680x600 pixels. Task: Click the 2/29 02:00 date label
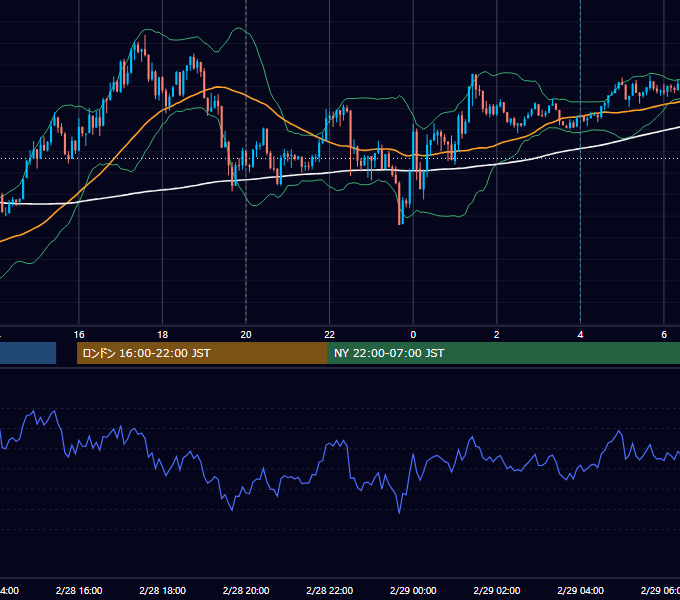click(497, 590)
